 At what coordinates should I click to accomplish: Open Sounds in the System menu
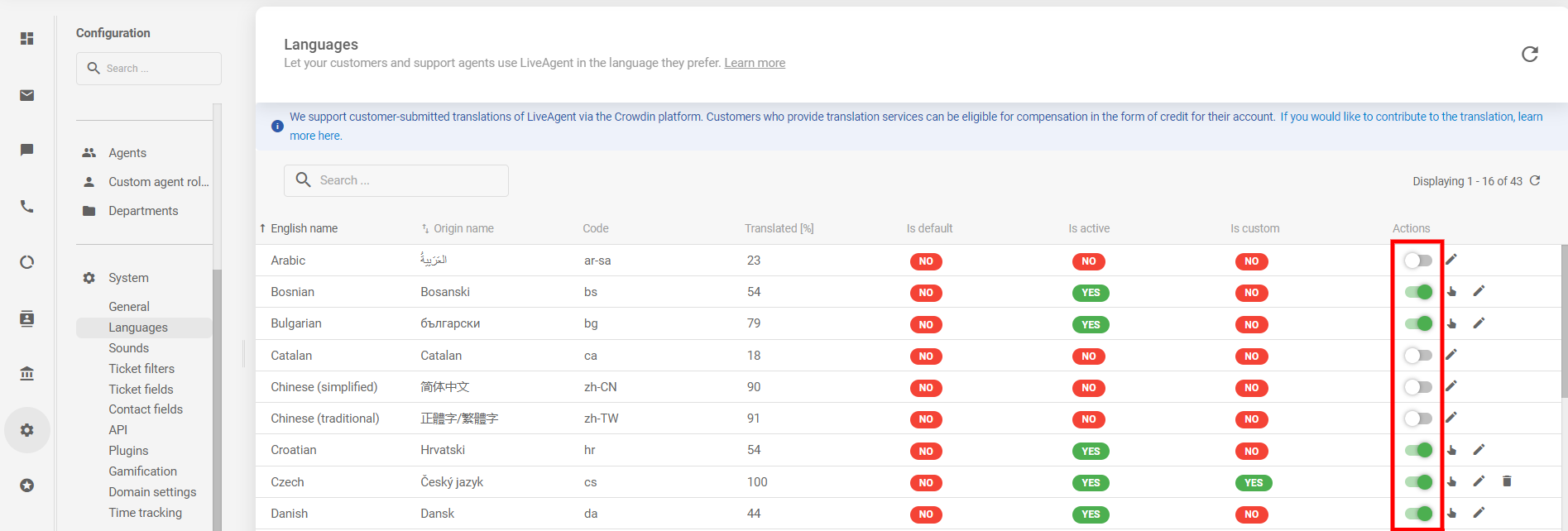pyautogui.click(x=128, y=348)
